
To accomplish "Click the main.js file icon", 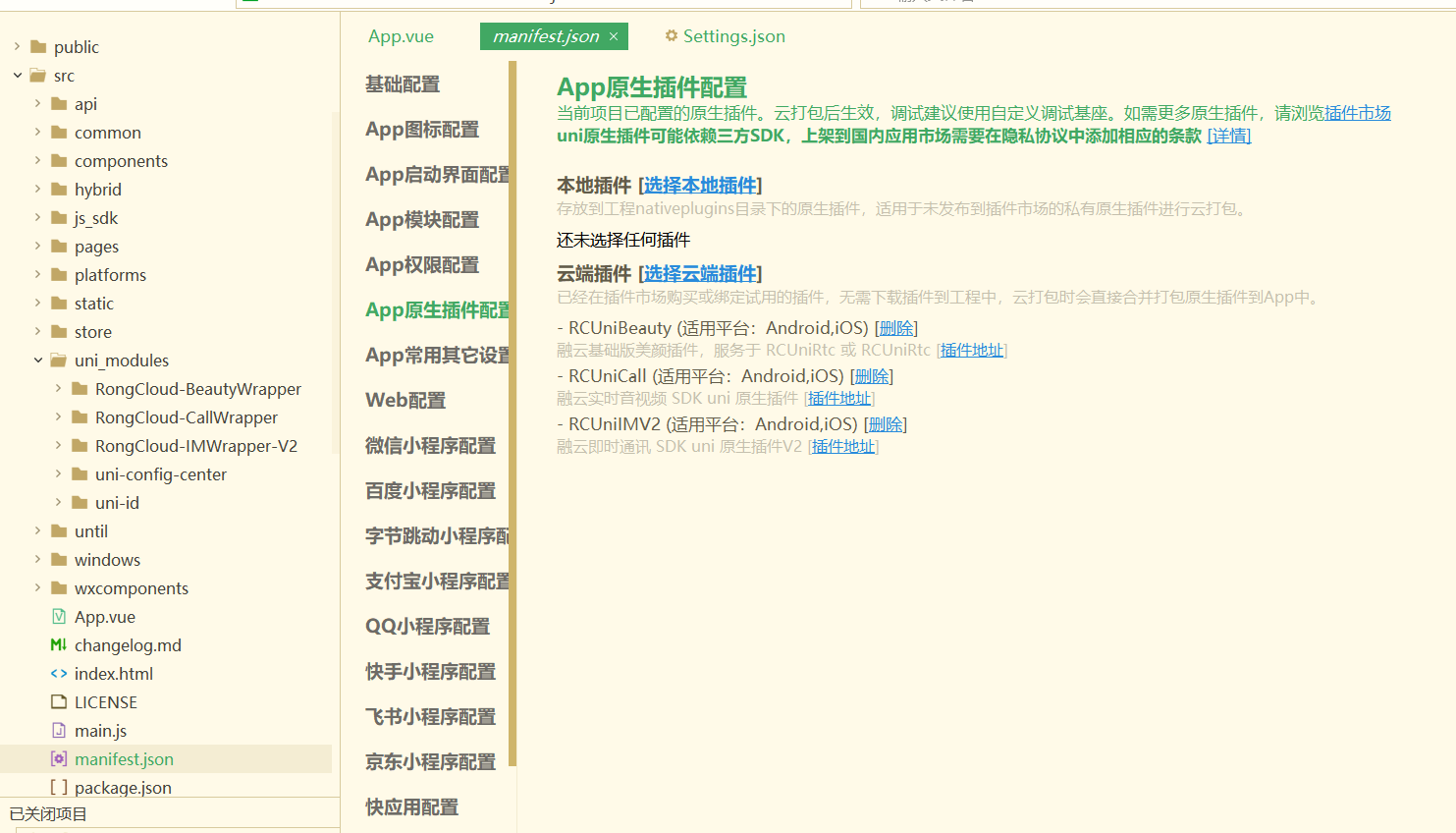I will click(x=59, y=731).
